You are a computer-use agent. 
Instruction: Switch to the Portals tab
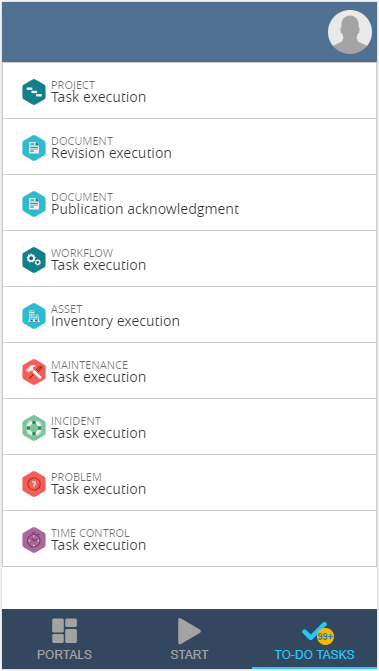(65, 639)
